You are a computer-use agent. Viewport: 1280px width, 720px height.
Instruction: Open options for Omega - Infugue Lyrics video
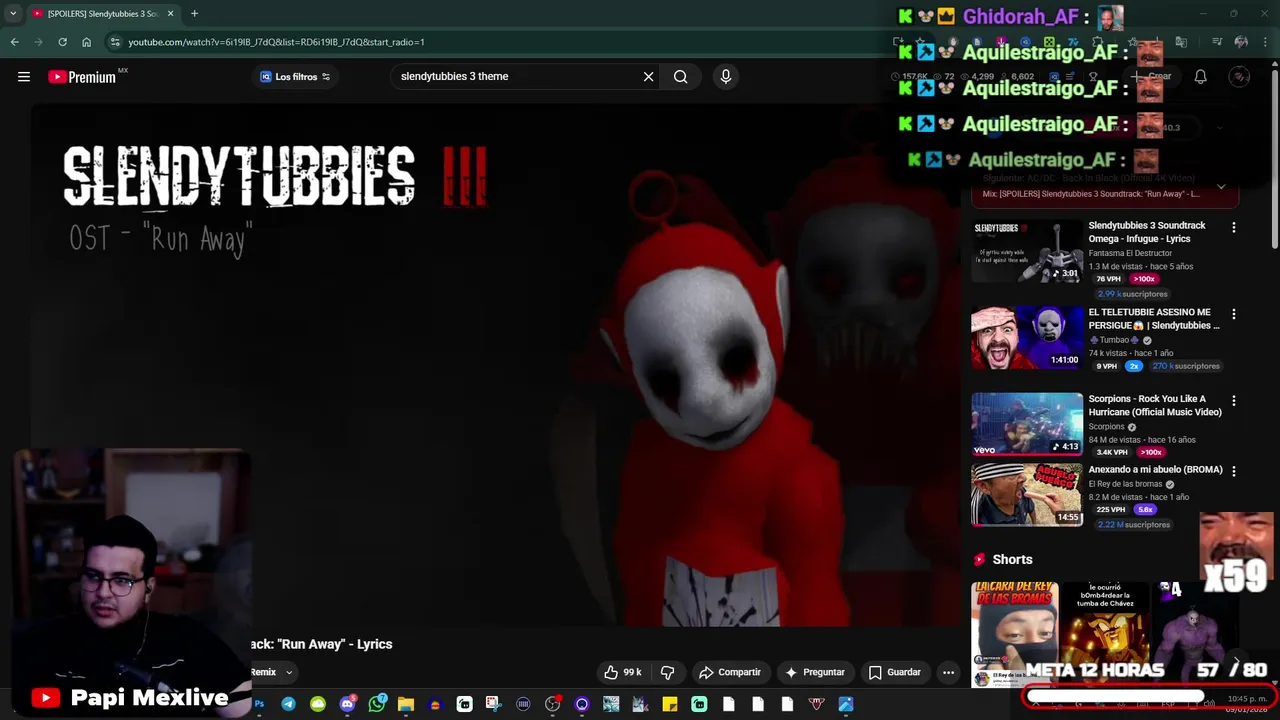point(1233,227)
